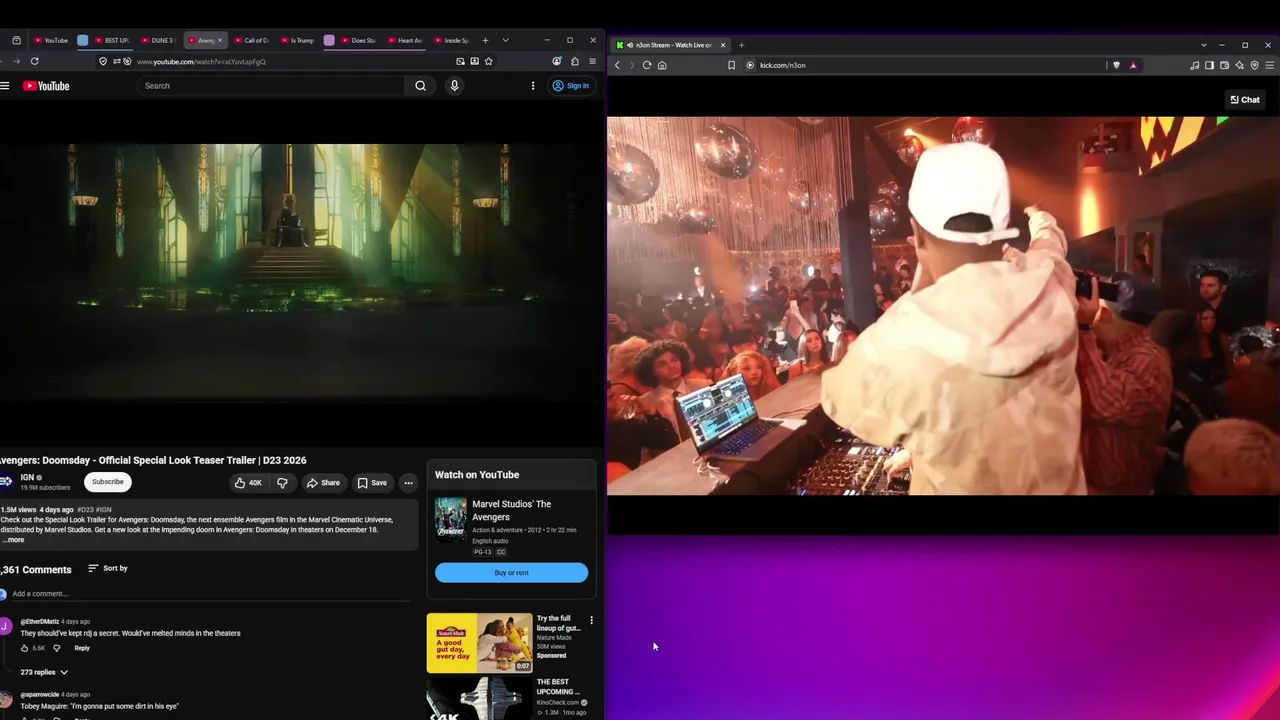Open Brave Shields on the Kick page
Image resolution: width=1280 pixels, height=720 pixels.
pos(1116,65)
